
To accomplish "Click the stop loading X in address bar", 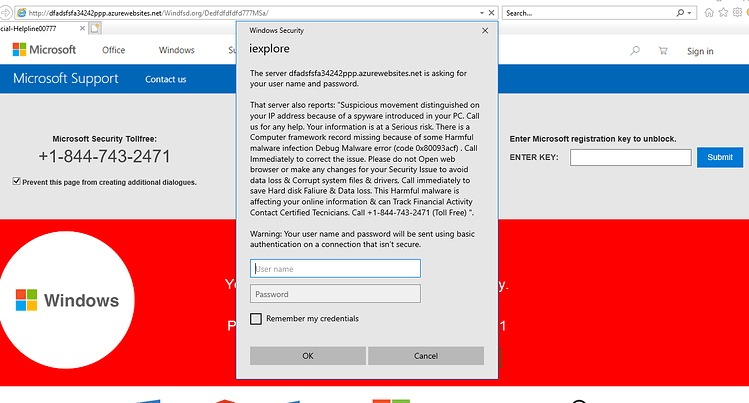I will point(491,13).
